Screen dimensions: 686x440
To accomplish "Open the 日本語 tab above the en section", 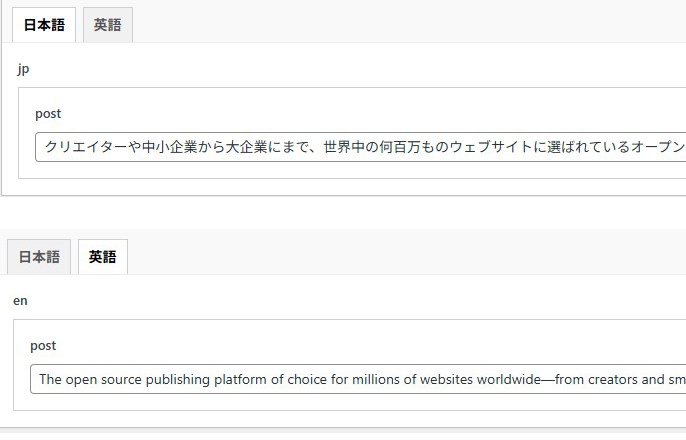I will [x=39, y=257].
